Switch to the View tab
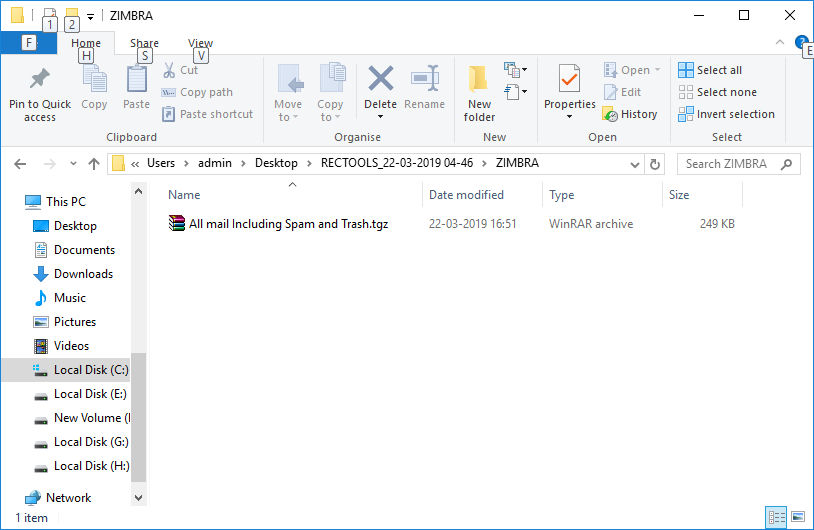Image resolution: width=814 pixels, height=530 pixels. tap(200, 43)
